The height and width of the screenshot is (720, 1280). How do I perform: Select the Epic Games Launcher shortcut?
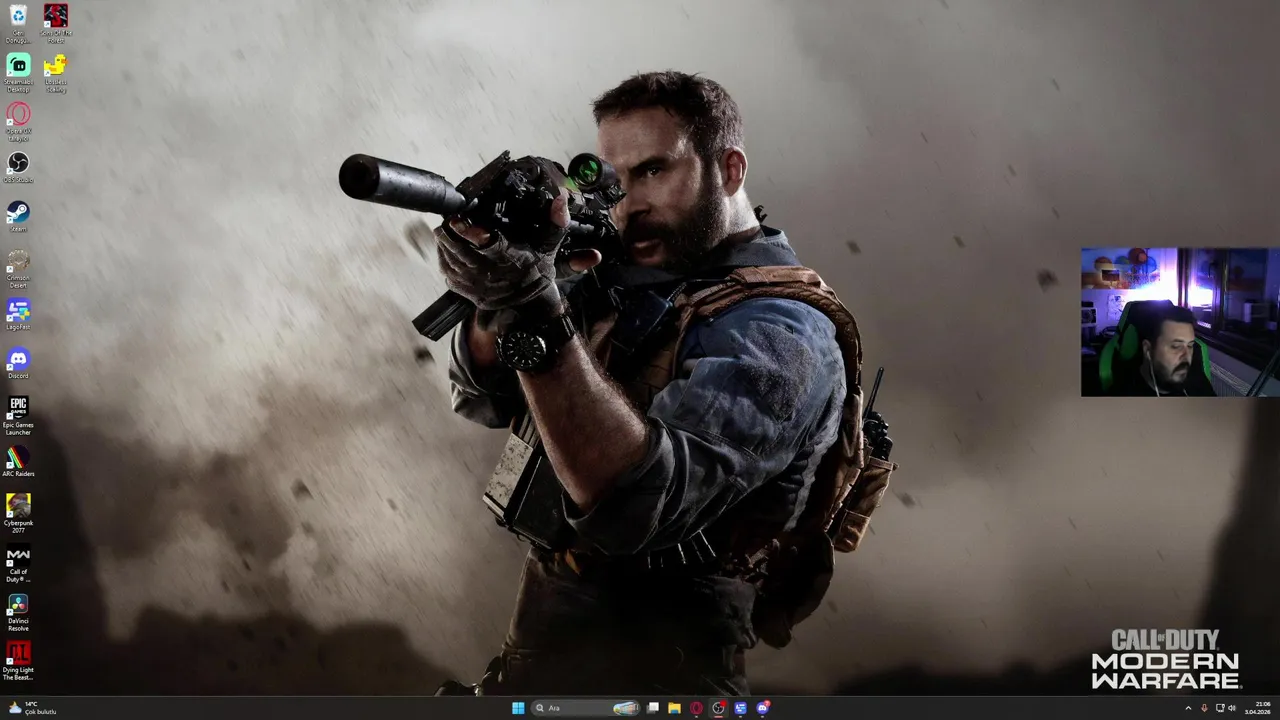tap(18, 415)
